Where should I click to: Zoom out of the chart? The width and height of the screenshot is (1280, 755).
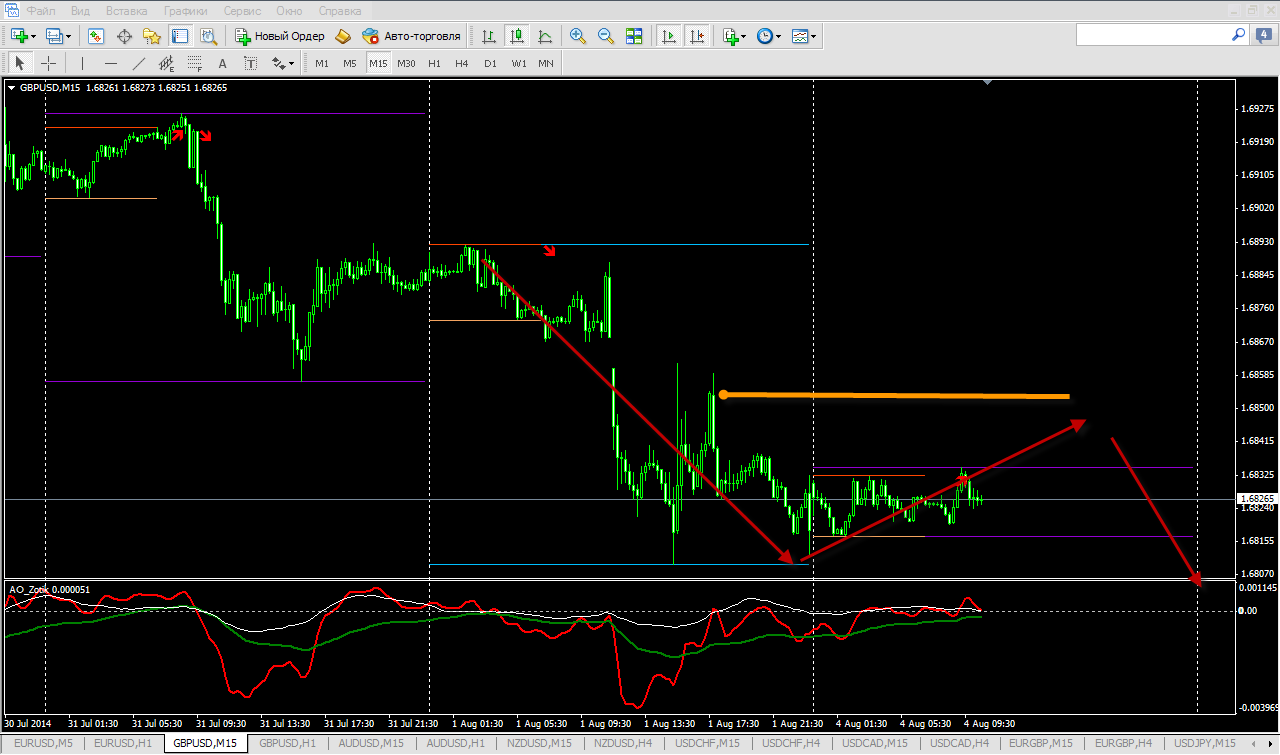click(x=605, y=36)
